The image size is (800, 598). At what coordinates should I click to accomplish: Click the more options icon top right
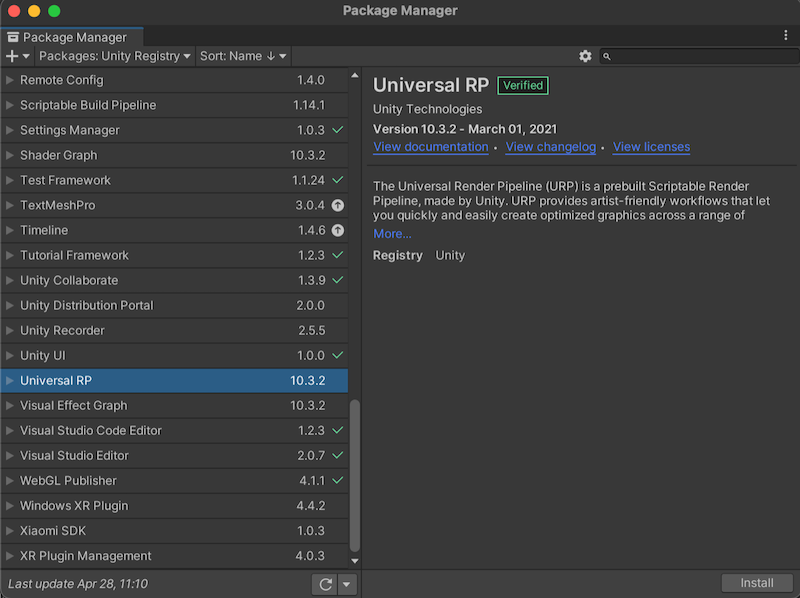coord(786,35)
